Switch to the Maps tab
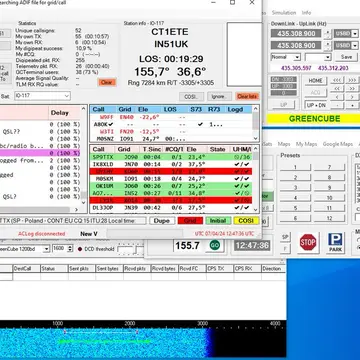Viewport: 360px width, 360px height. [284, 144]
